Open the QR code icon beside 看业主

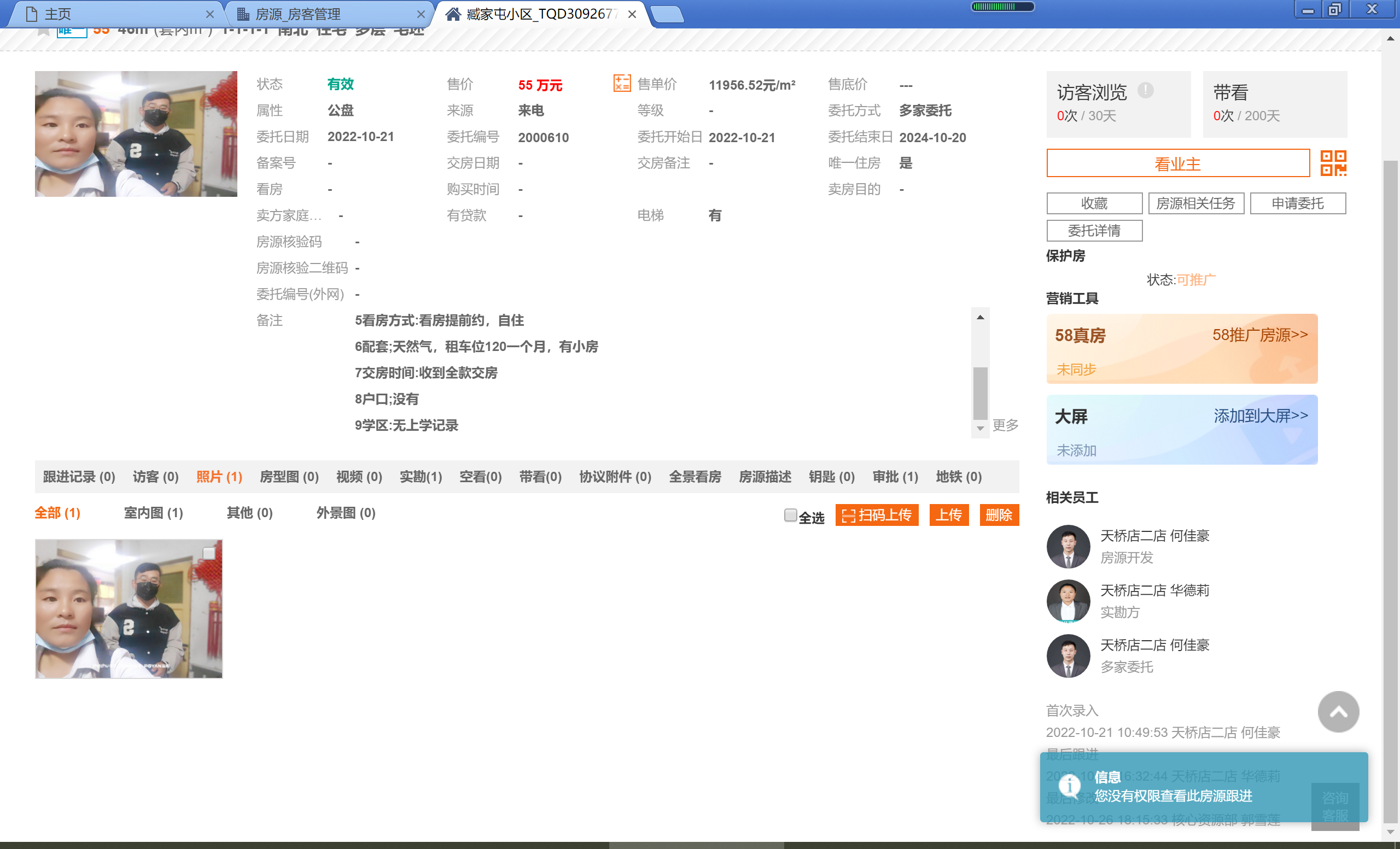(x=1333, y=163)
